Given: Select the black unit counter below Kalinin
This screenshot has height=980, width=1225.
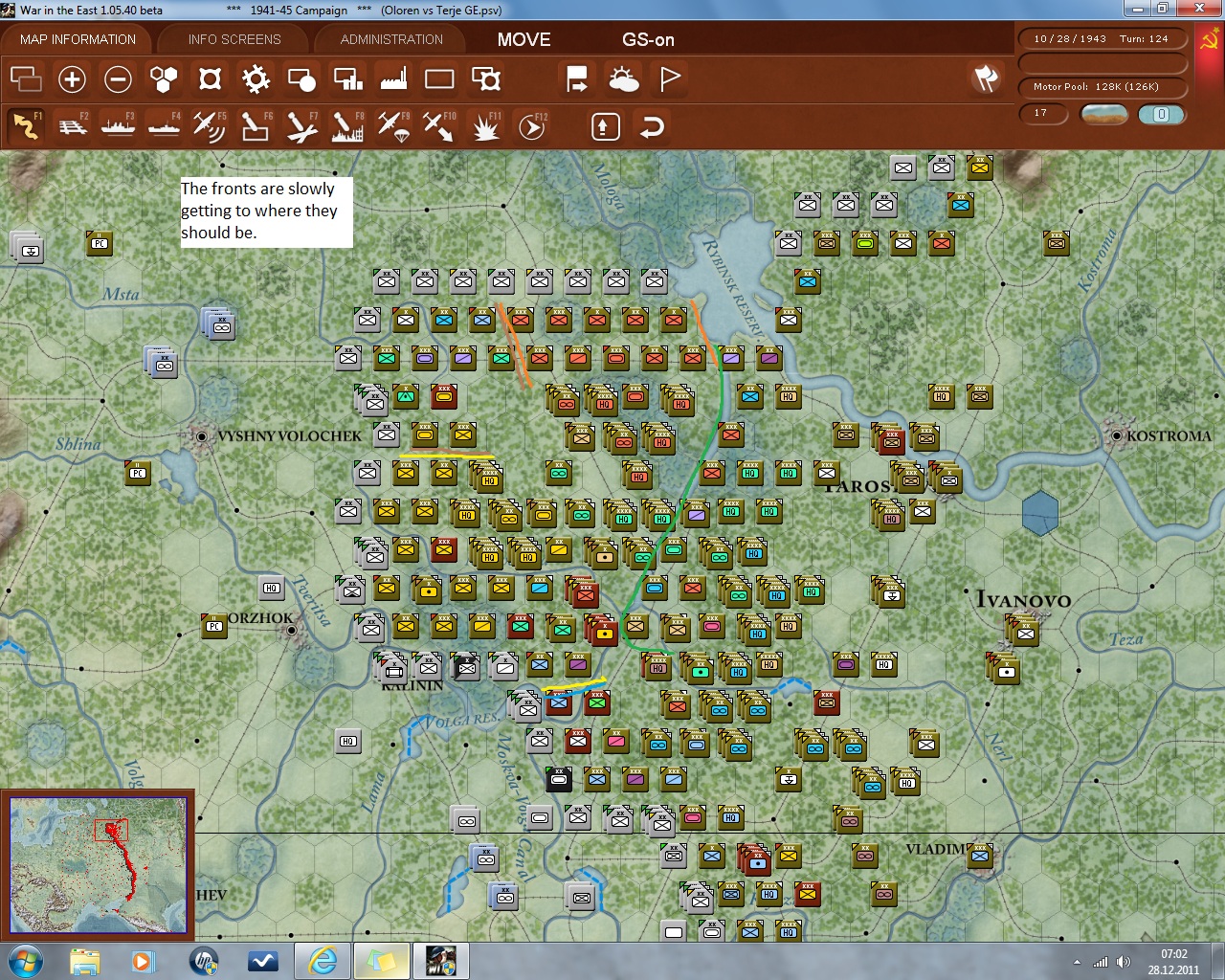Looking at the screenshot, I should pyautogui.click(x=559, y=779).
